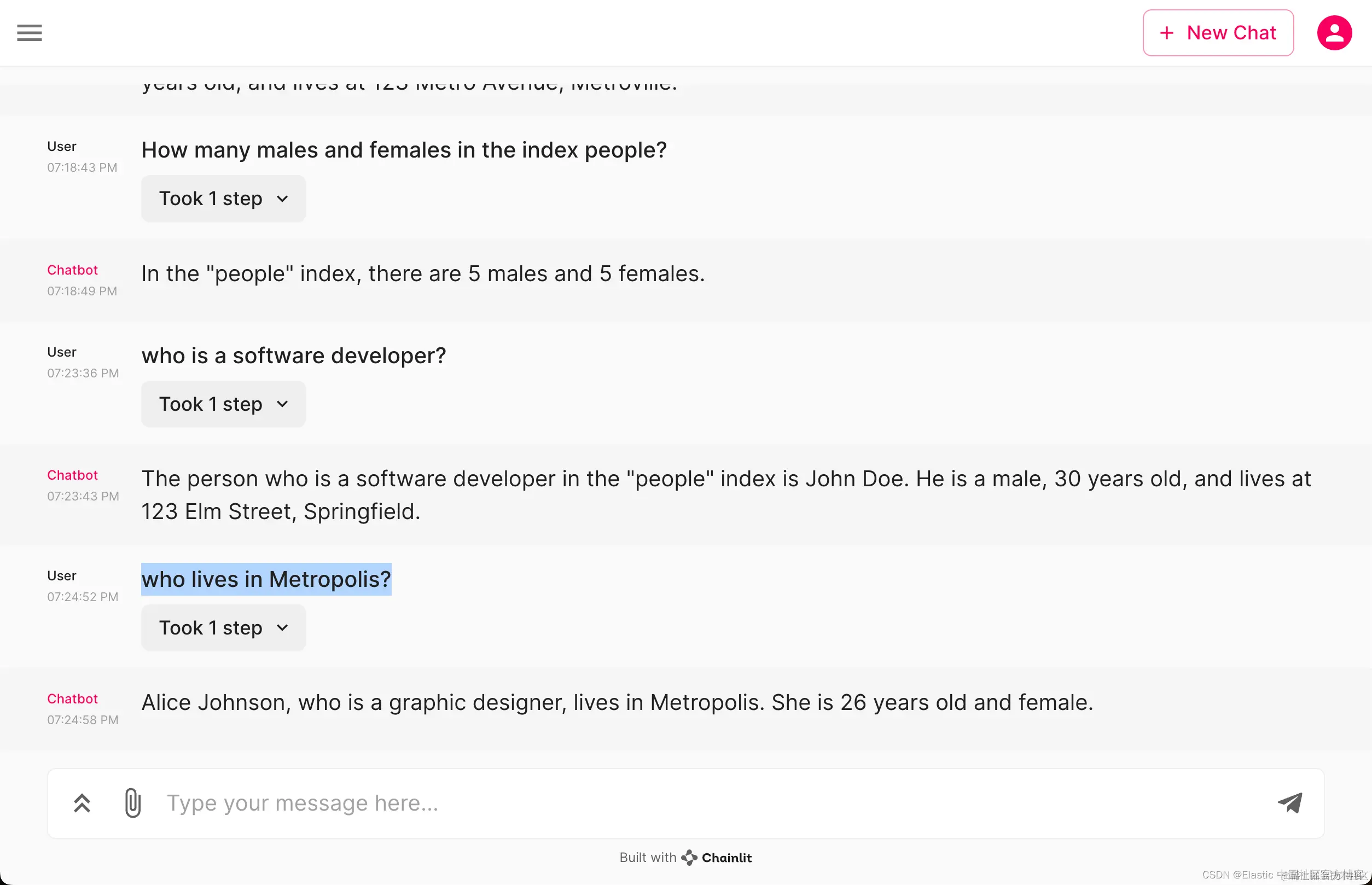Expand 'Took 1 step' under Metropolis question

click(x=224, y=627)
